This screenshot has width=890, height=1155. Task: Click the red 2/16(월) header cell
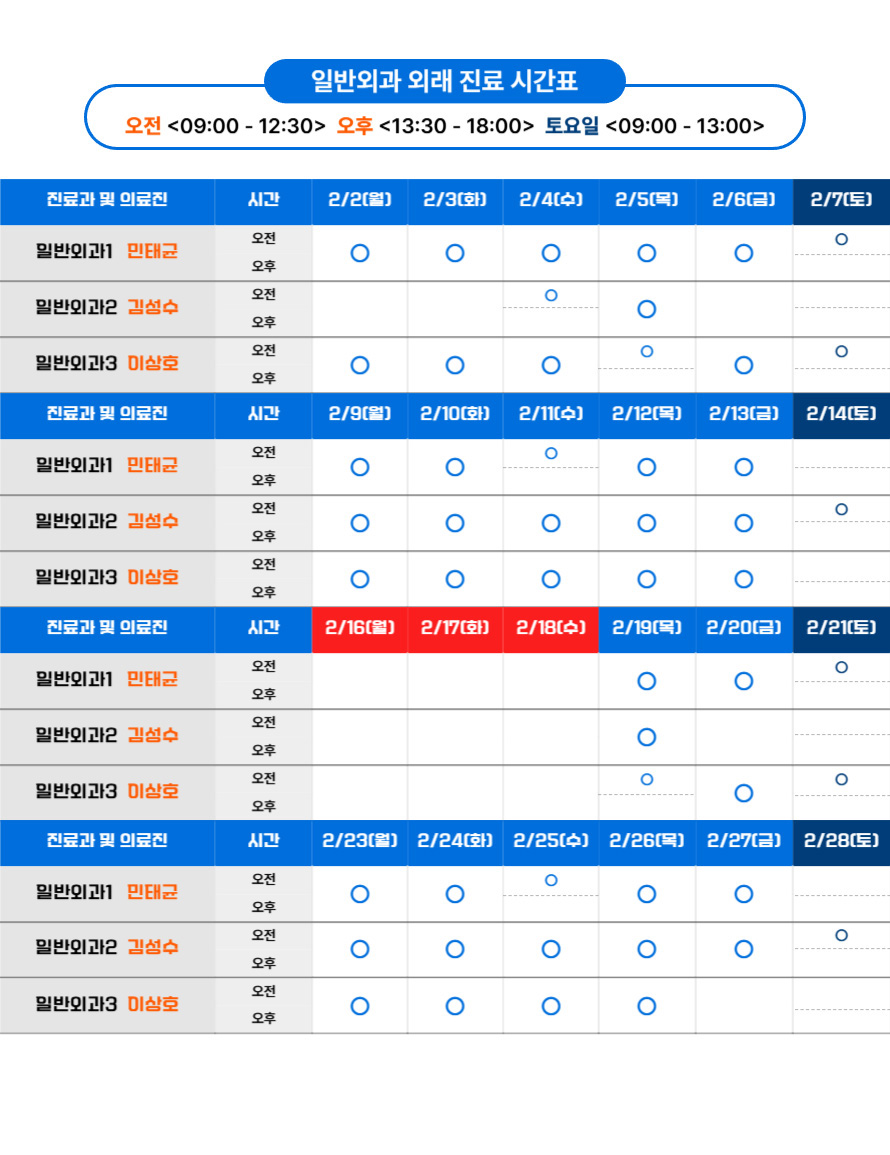click(x=360, y=628)
